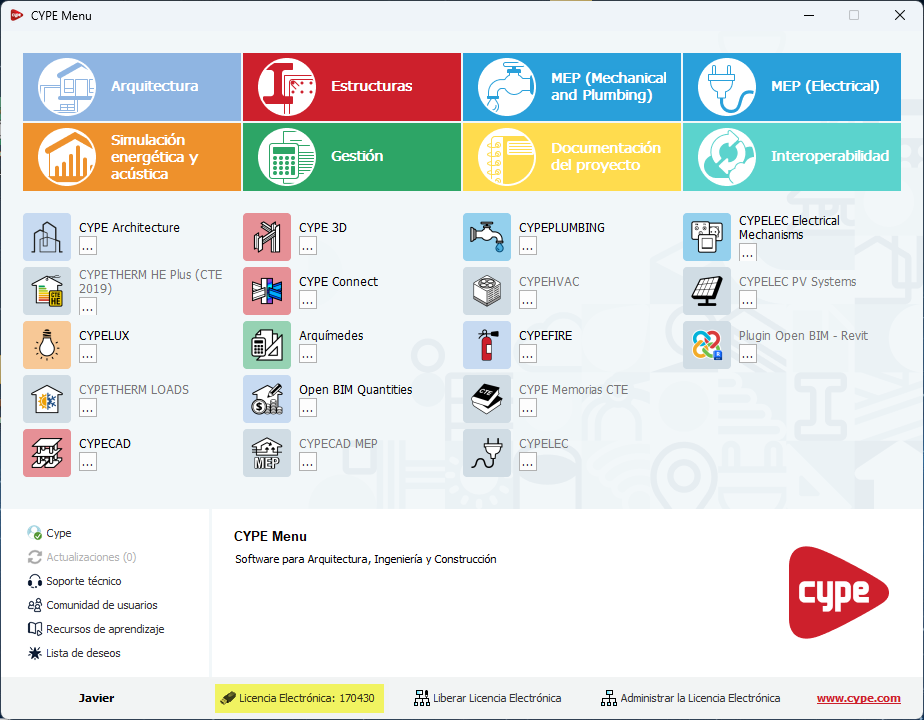Launch the CYPE Architecture program icon
Screen dimensions: 924x720
[47, 237]
